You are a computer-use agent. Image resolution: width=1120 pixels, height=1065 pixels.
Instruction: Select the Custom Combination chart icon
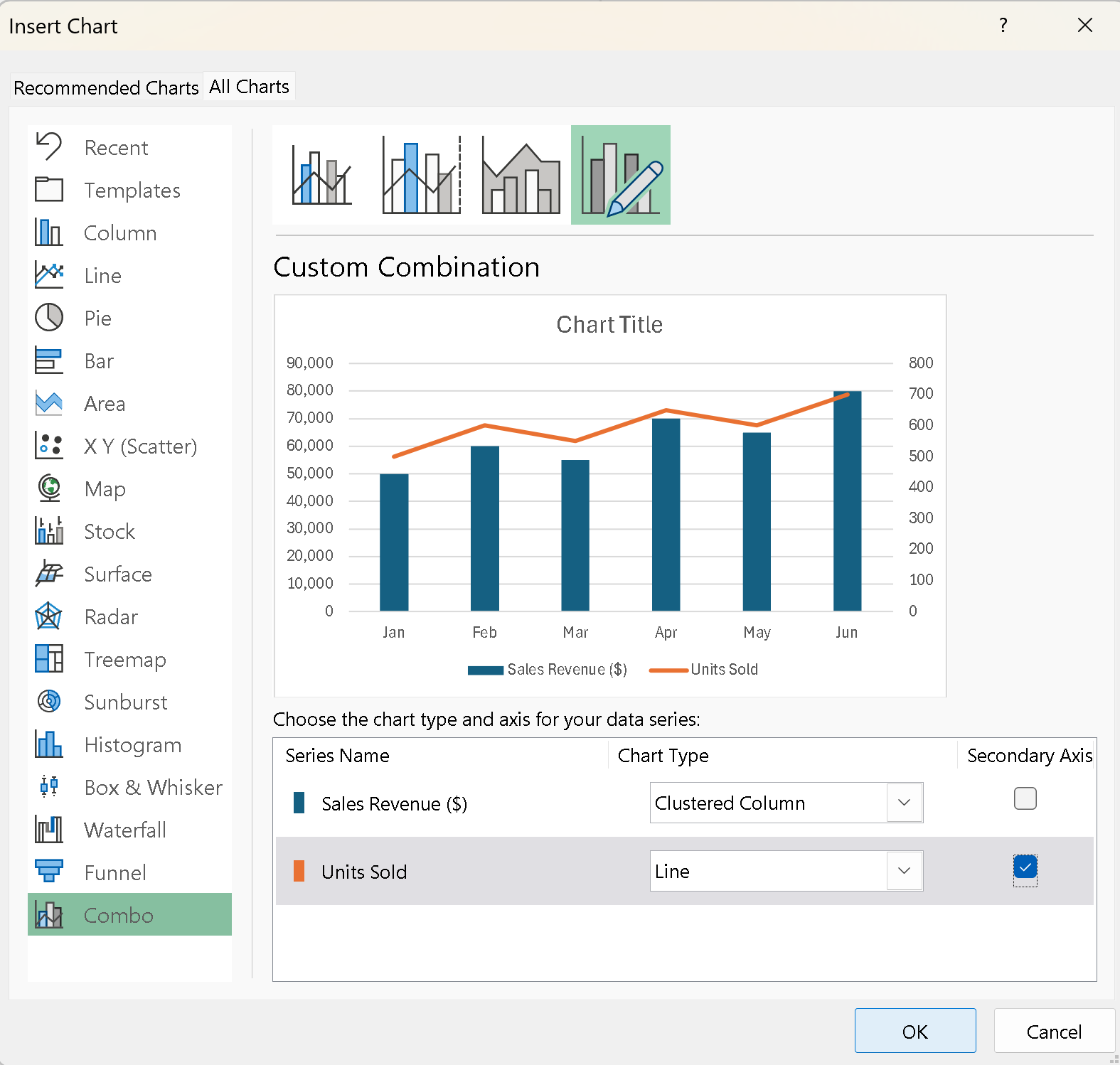[620, 175]
